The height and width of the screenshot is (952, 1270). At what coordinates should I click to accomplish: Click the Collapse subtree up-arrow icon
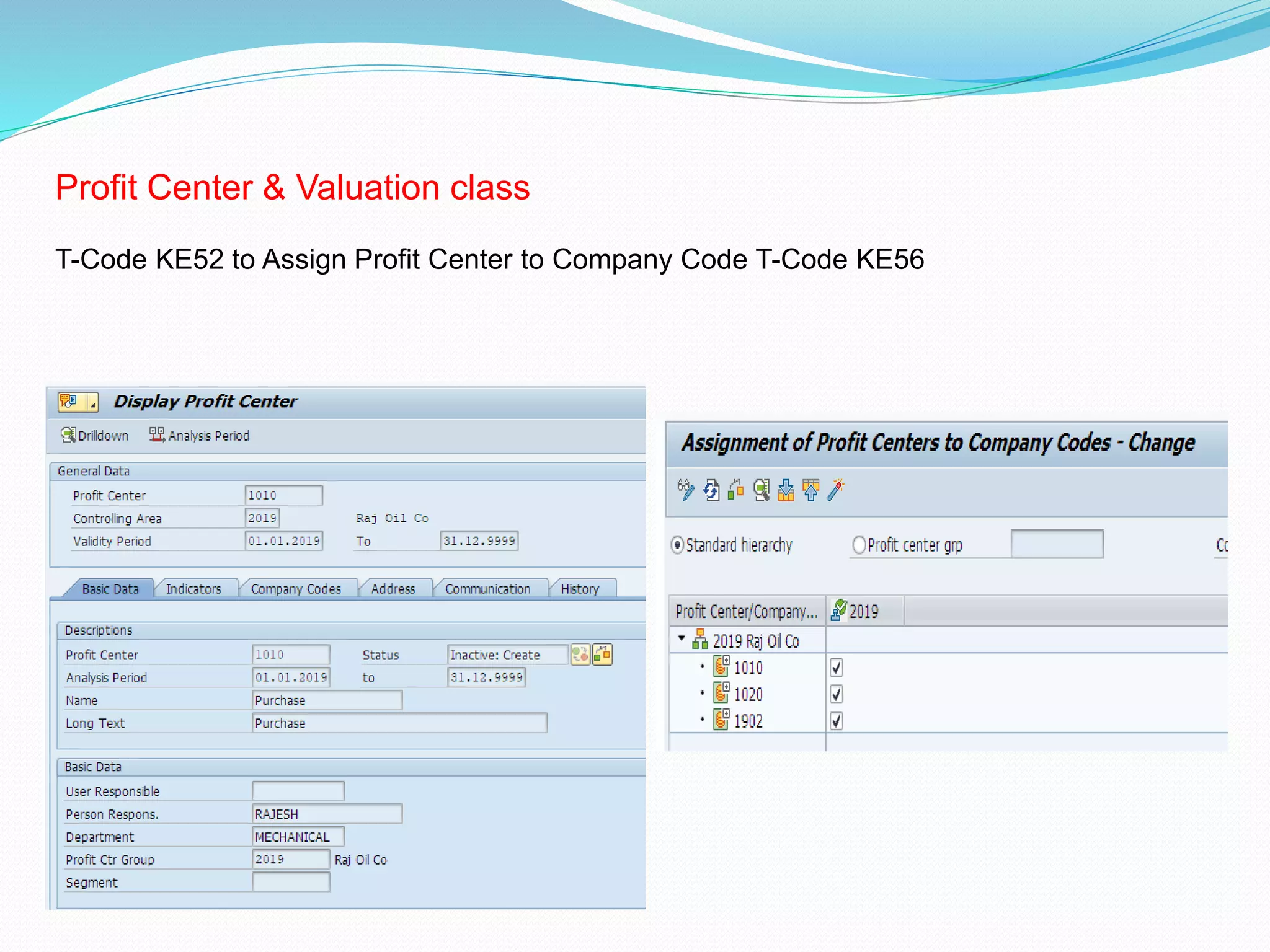[810, 490]
